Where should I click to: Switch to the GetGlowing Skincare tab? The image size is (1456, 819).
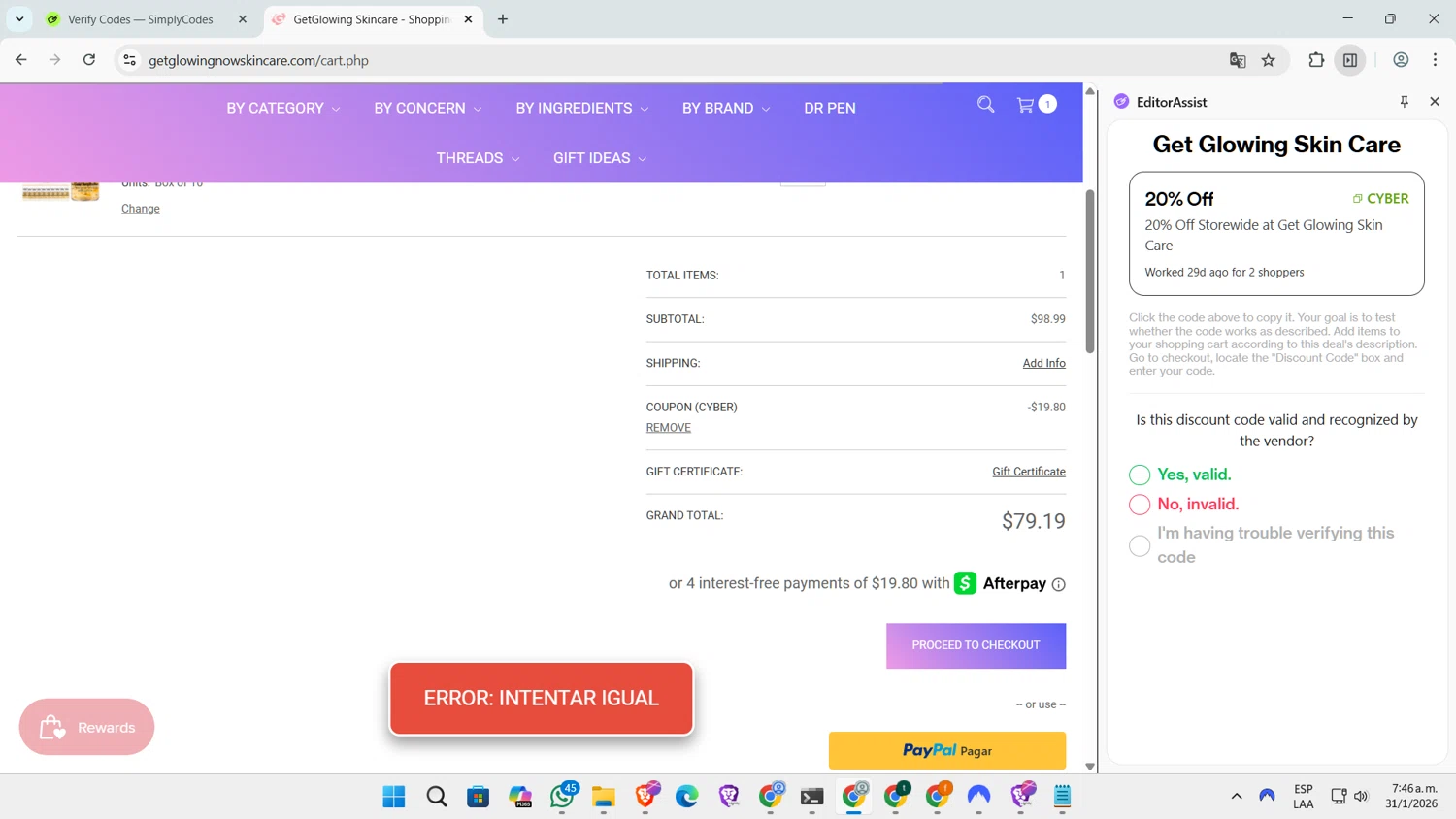[372, 19]
